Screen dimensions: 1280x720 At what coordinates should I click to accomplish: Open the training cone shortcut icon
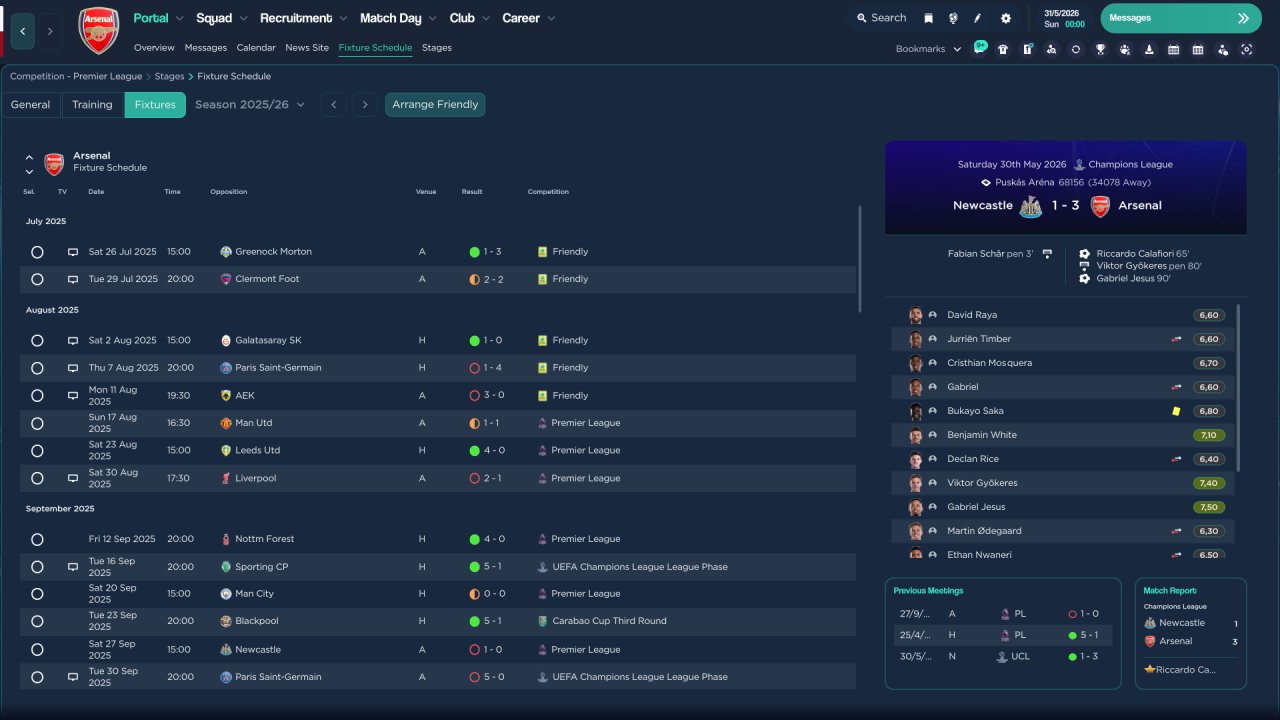coord(1149,49)
